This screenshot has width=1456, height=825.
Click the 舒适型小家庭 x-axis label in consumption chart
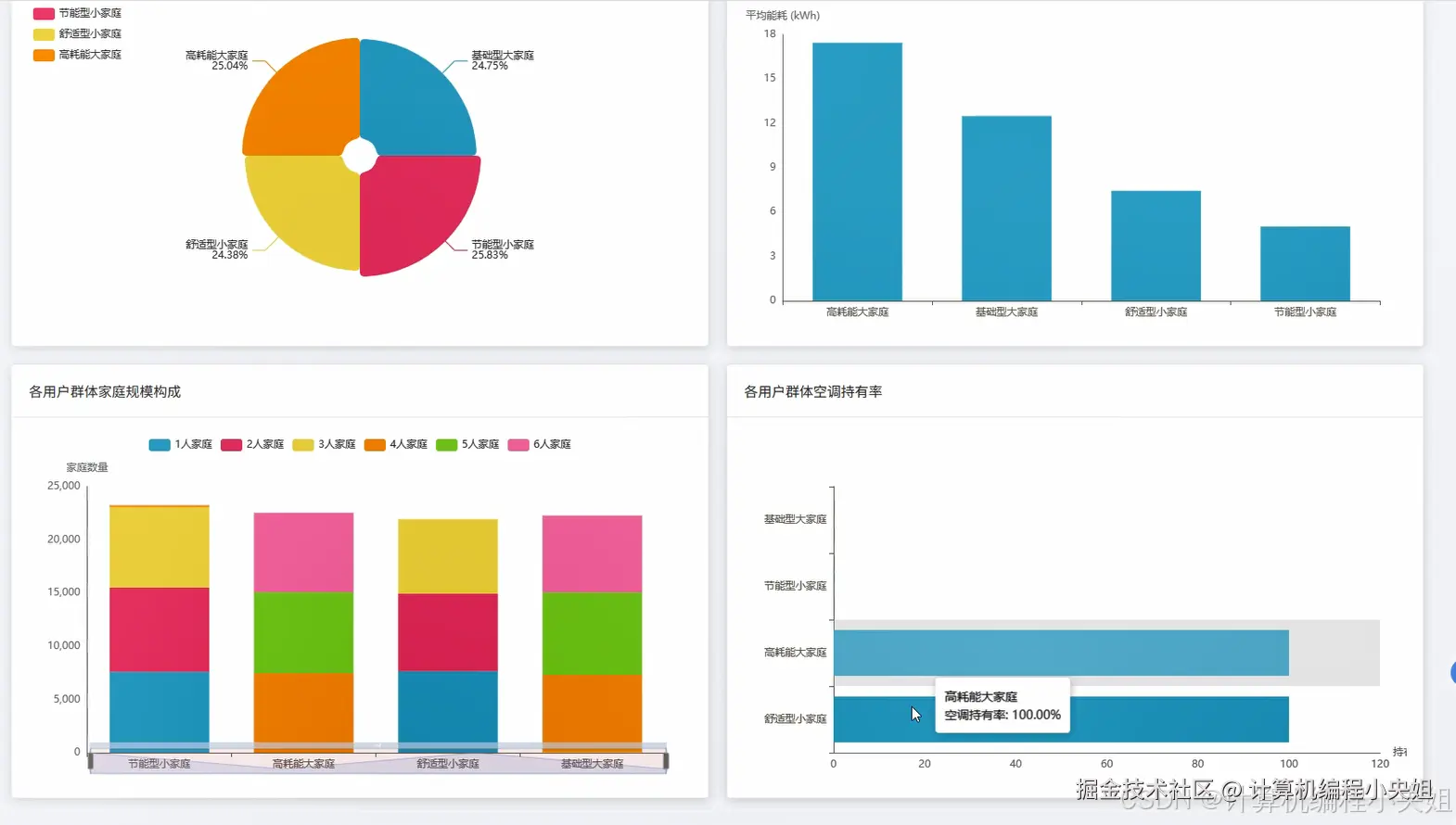(x=1156, y=312)
